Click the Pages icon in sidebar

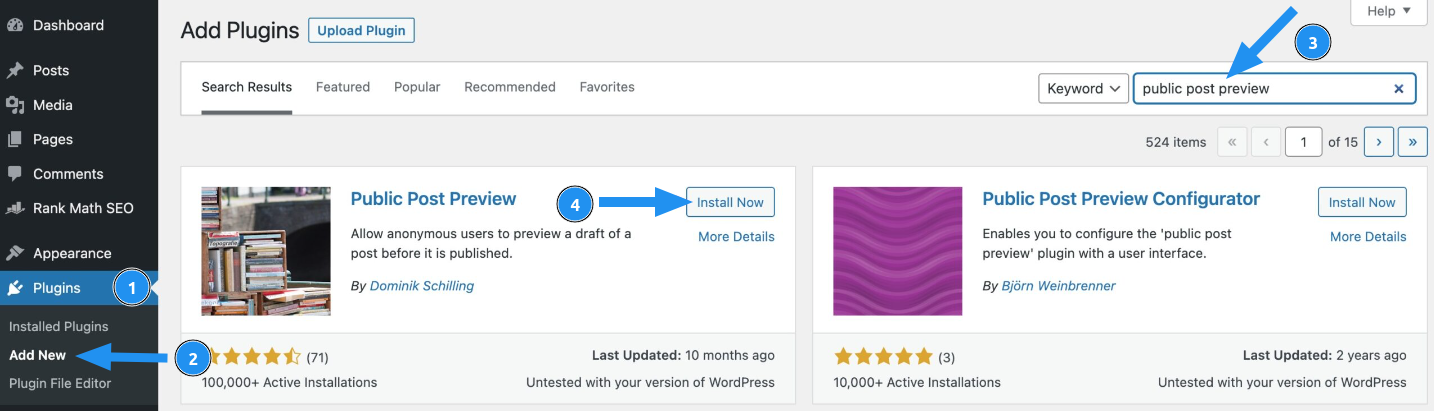15,139
